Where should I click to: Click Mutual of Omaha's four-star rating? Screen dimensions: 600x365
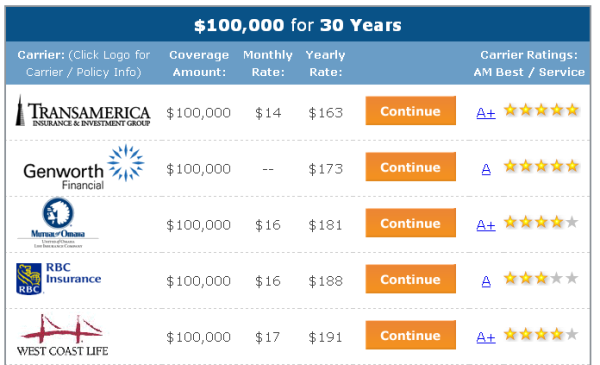click(541, 222)
